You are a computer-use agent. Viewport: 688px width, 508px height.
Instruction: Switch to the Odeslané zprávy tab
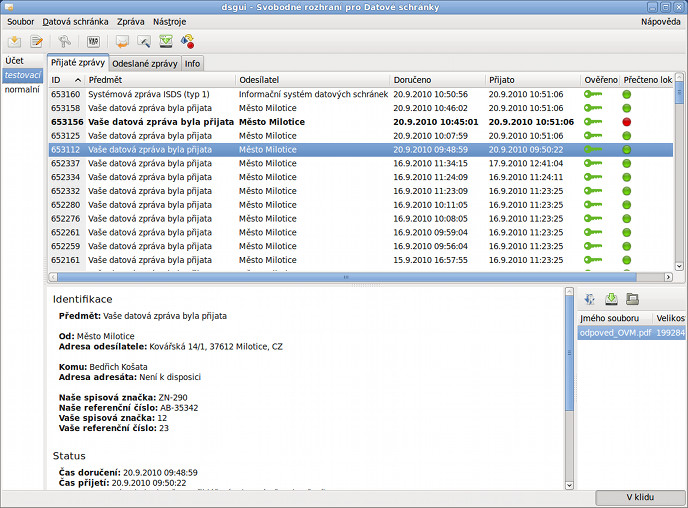(144, 63)
